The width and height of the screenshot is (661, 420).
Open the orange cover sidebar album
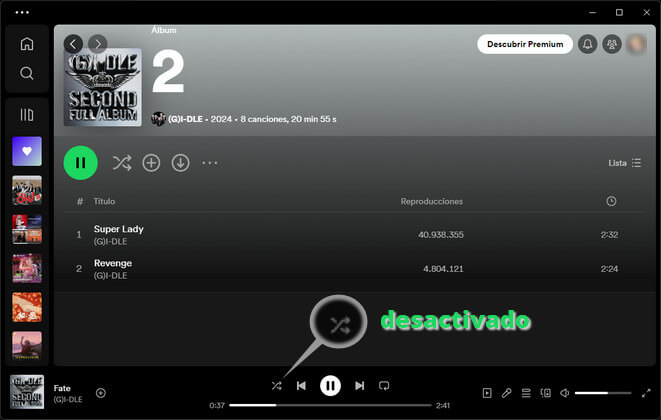[x=27, y=307]
